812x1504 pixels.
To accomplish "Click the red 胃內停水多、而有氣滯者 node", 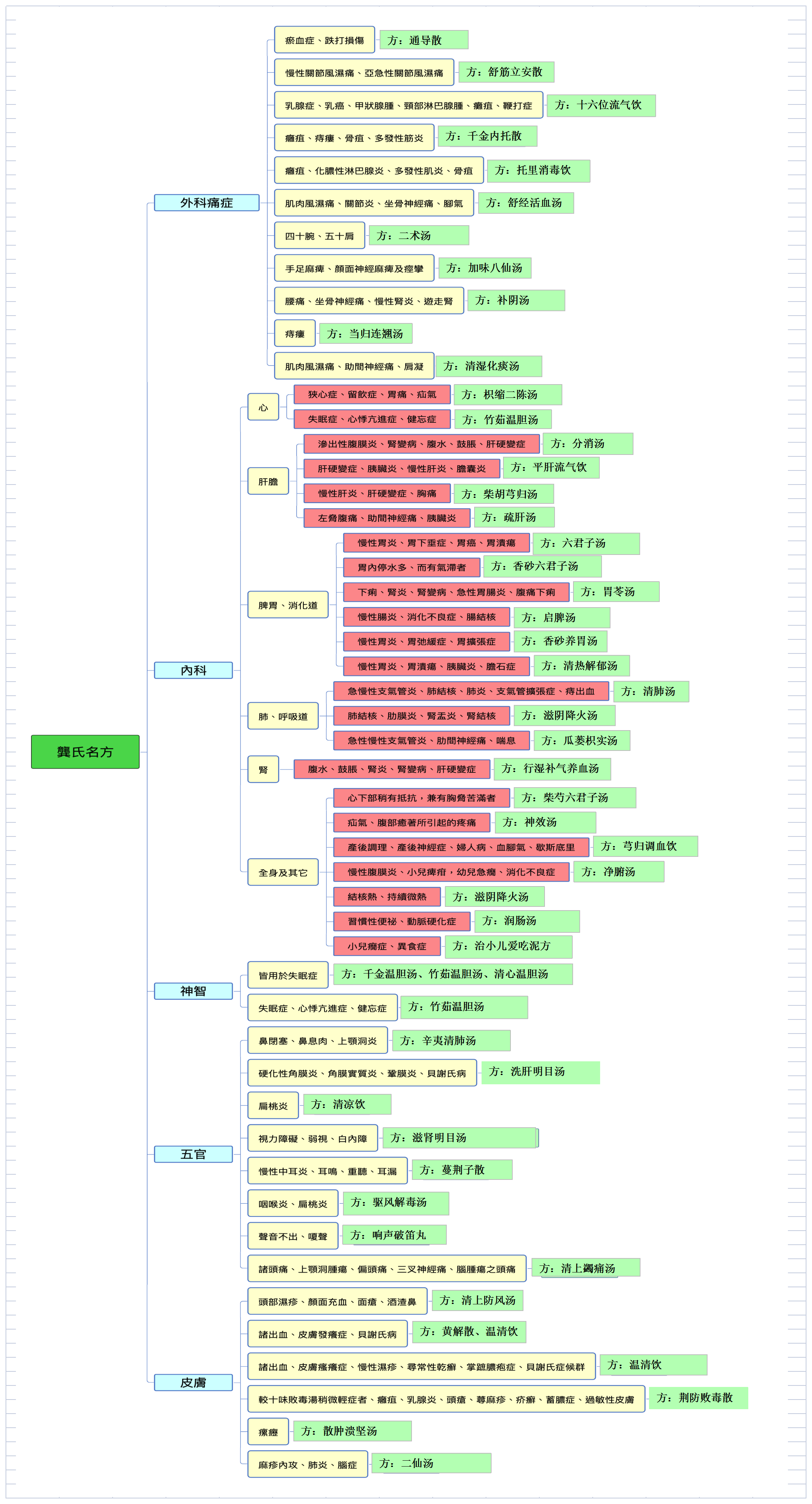I will 412,567.
